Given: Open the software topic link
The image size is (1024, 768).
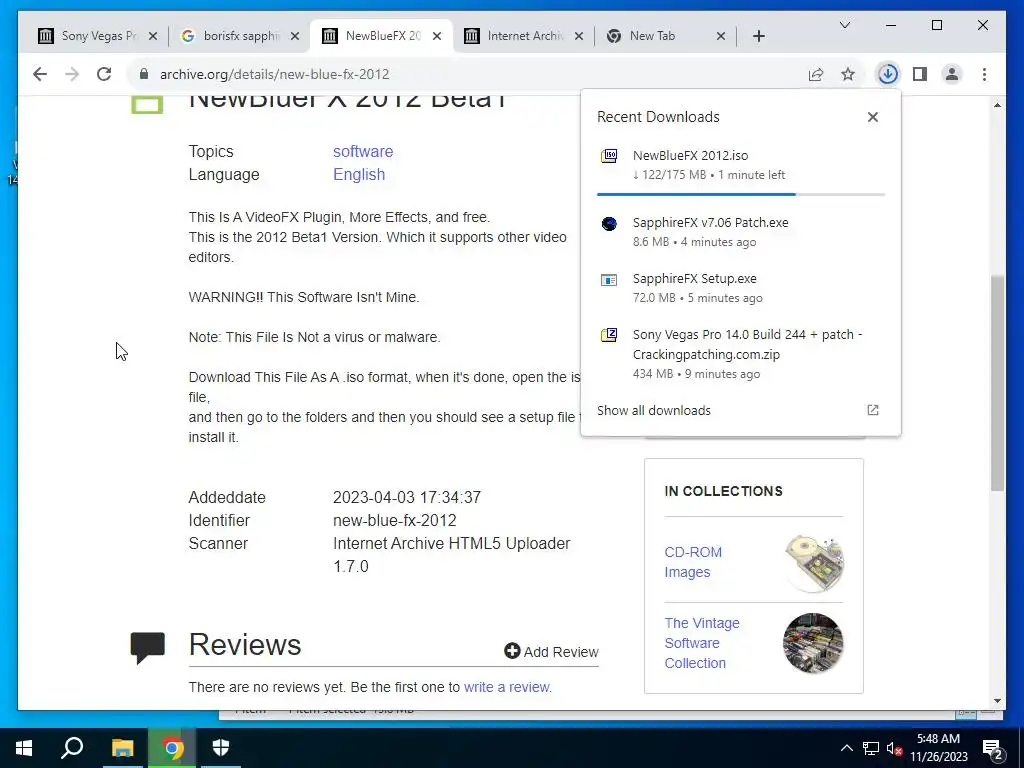Looking at the screenshot, I should coord(363,152).
